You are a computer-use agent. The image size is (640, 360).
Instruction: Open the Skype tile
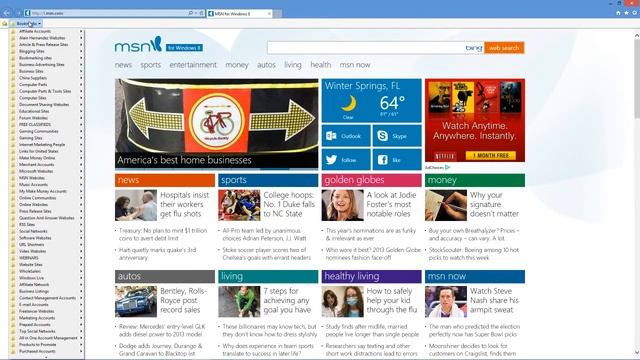point(397,136)
